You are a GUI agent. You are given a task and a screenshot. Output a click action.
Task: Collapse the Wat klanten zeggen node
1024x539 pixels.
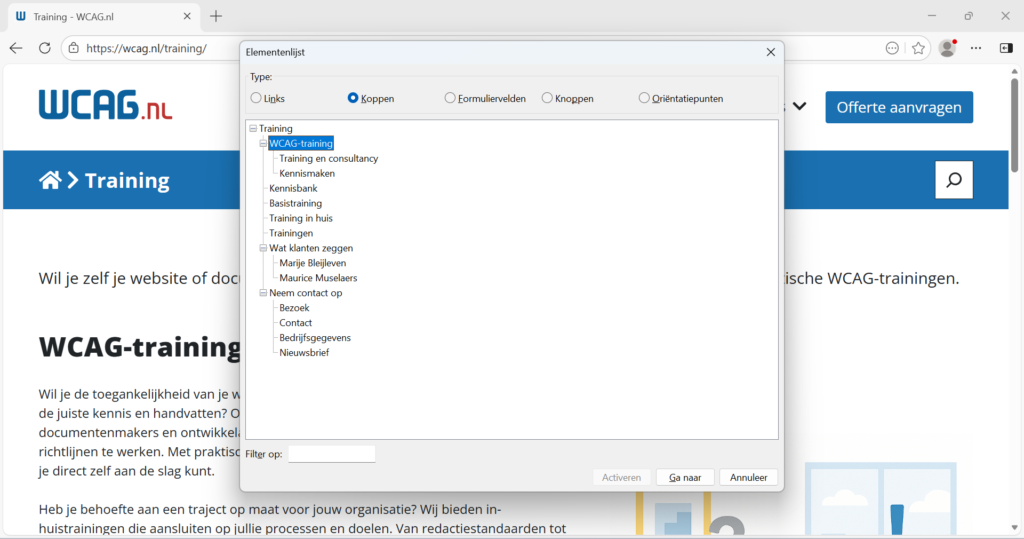point(263,248)
